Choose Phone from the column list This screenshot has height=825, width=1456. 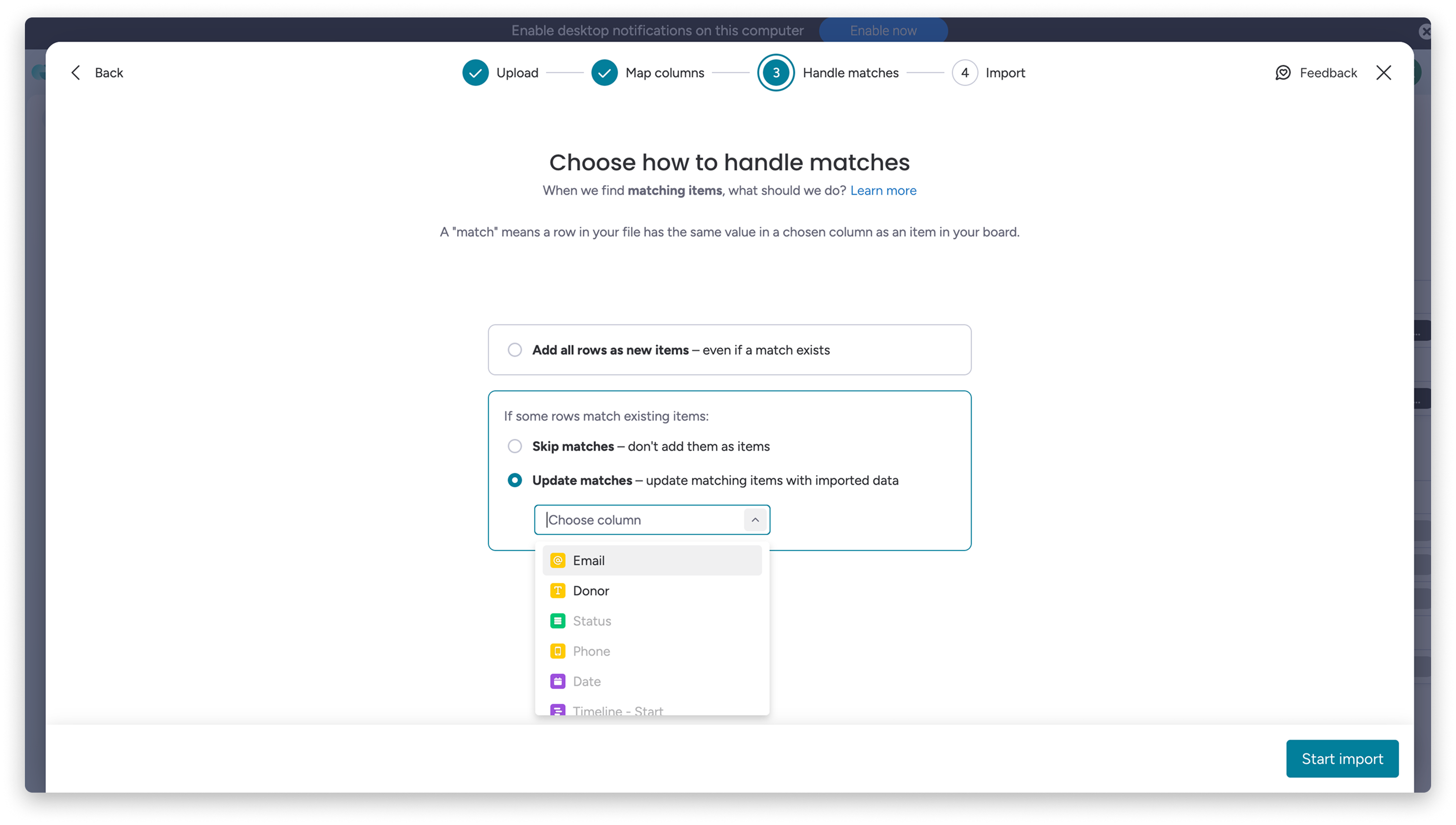652,651
